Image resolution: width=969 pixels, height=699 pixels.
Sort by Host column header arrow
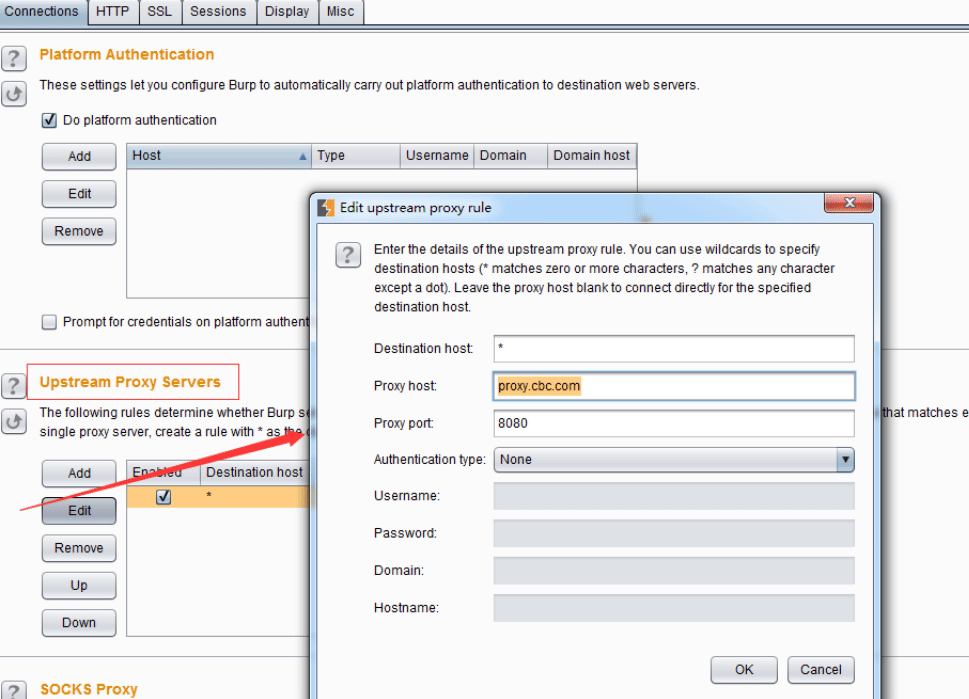click(x=303, y=156)
